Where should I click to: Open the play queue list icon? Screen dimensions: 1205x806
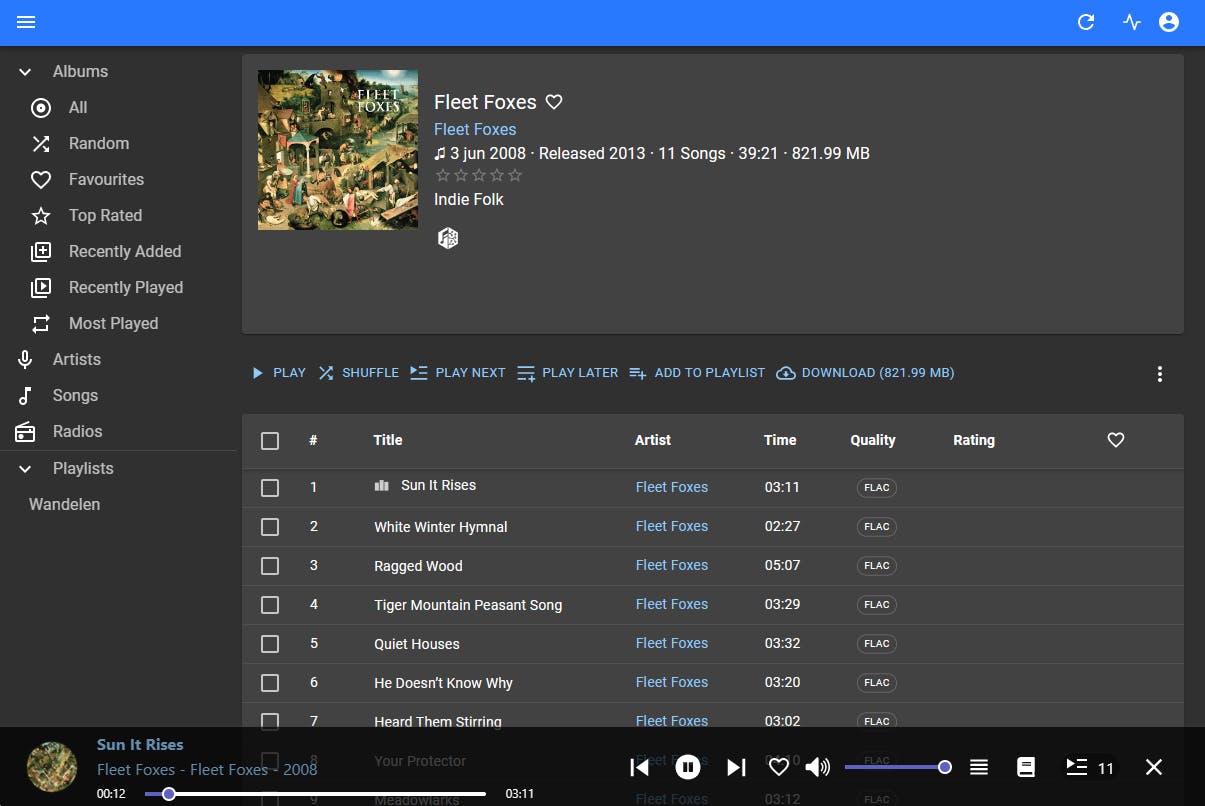979,767
